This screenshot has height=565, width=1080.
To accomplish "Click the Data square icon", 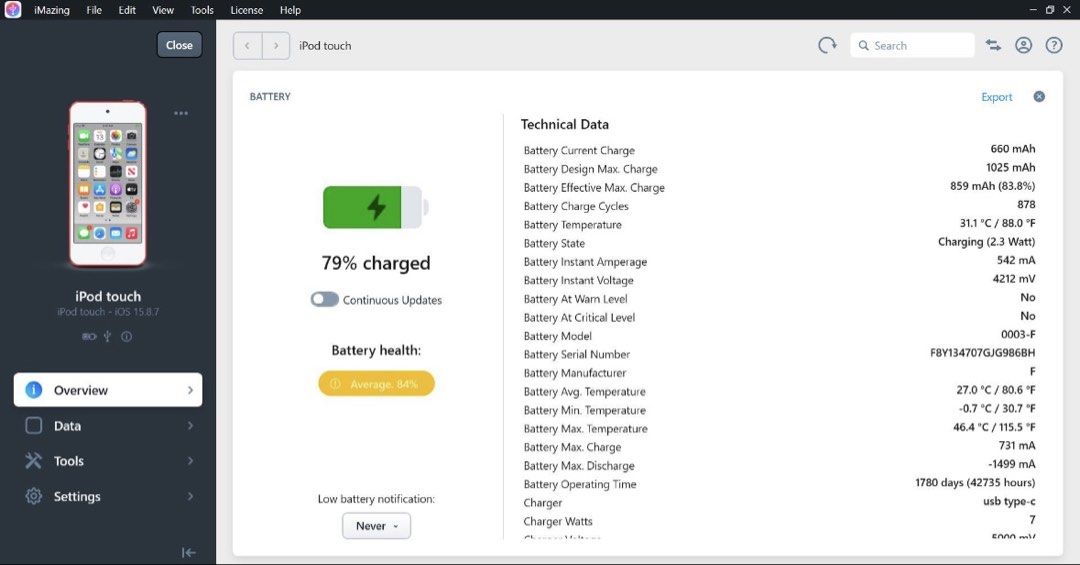I will click(x=33, y=426).
